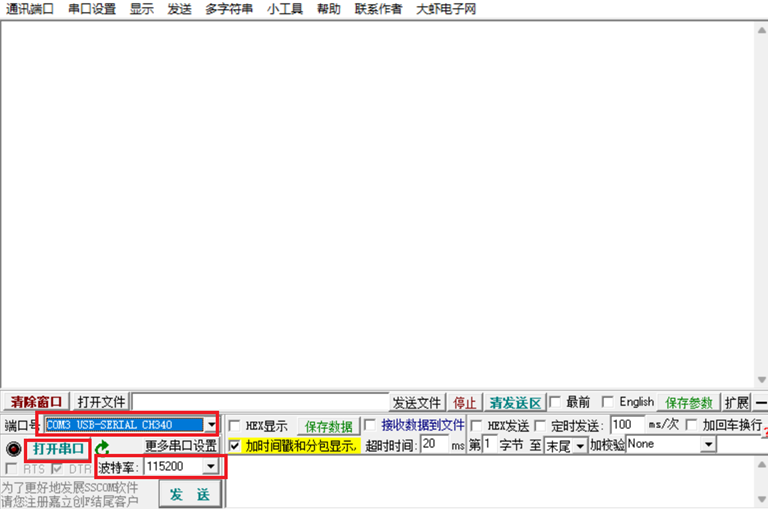This screenshot has width=768, height=509.
Task: Click the red record indicator icon
Action: click(x=14, y=449)
